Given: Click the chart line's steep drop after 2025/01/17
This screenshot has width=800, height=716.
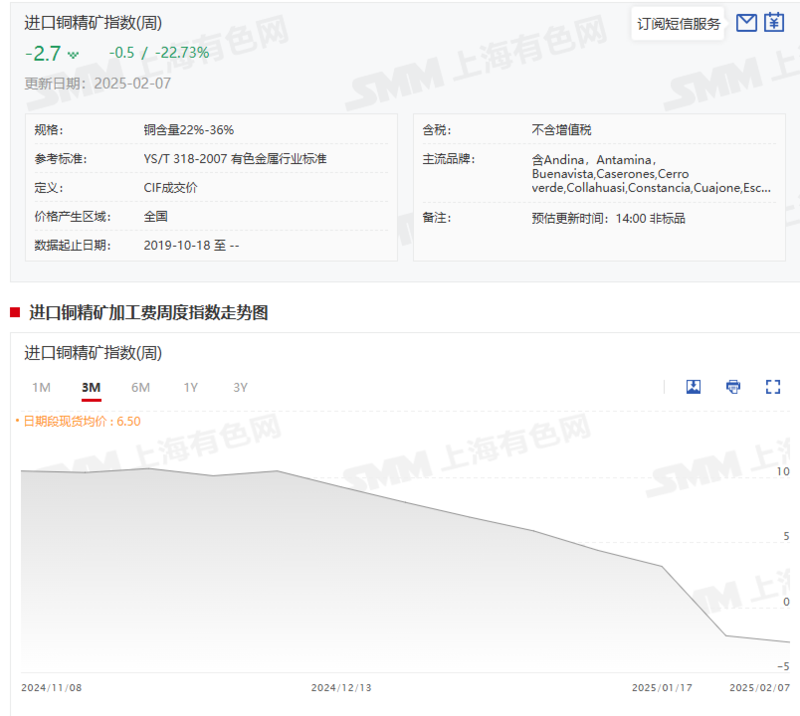Looking at the screenshot, I should [694, 601].
